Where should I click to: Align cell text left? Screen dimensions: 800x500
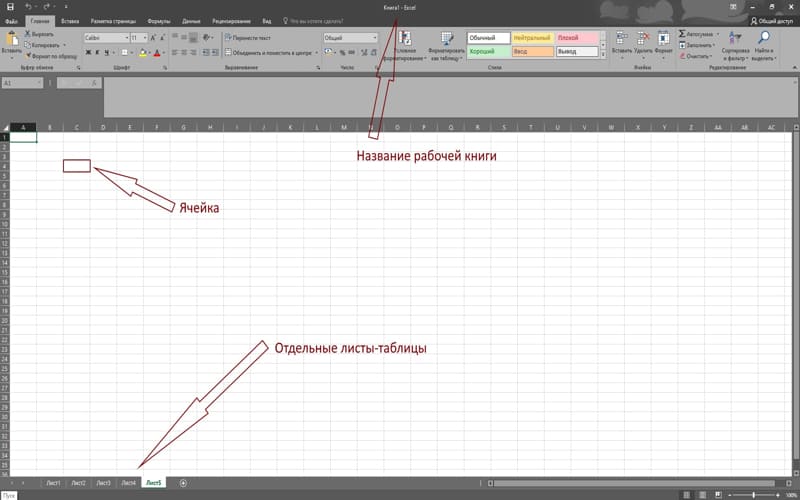click(175, 53)
